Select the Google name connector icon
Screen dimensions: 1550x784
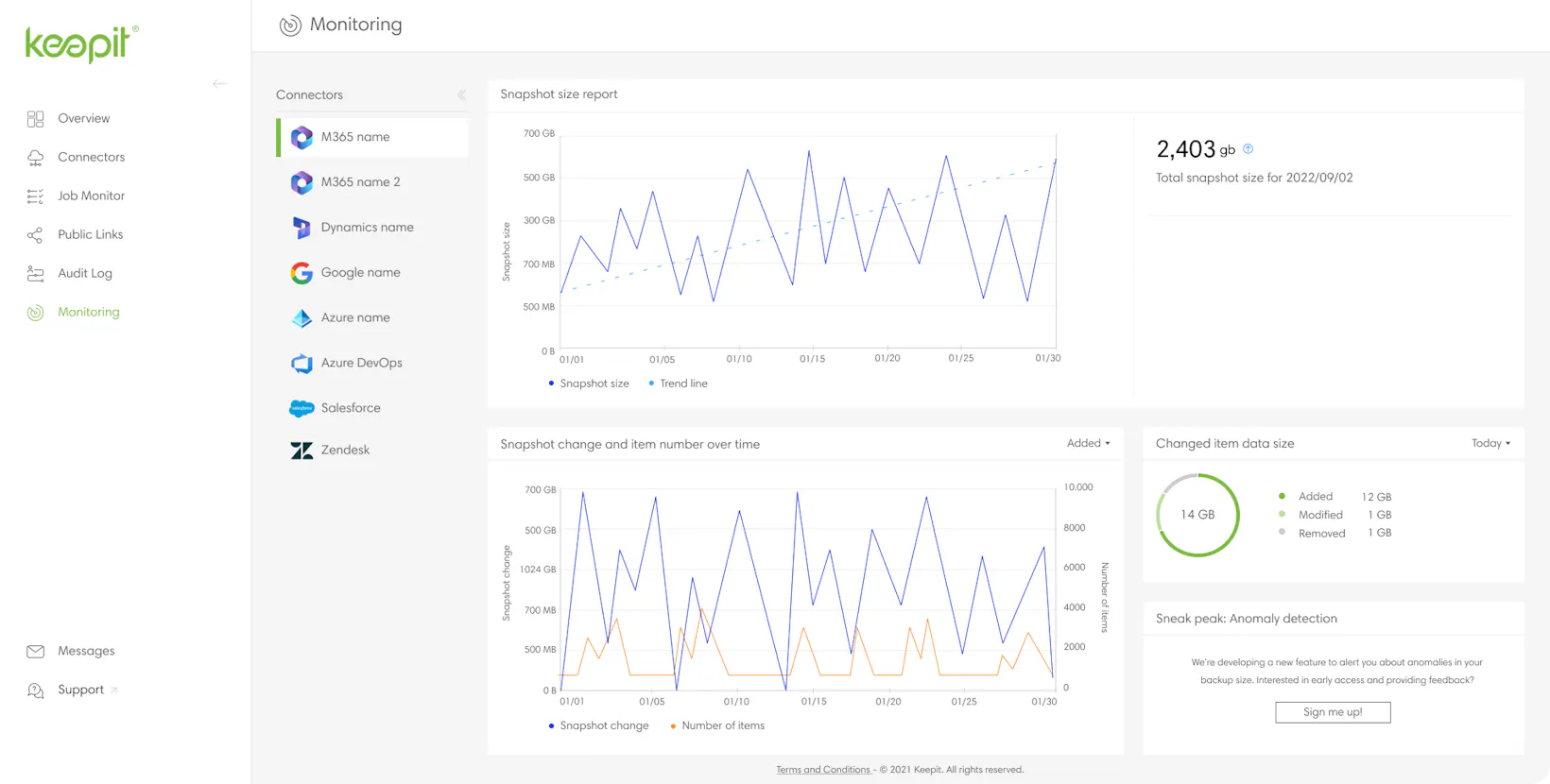[301, 273]
